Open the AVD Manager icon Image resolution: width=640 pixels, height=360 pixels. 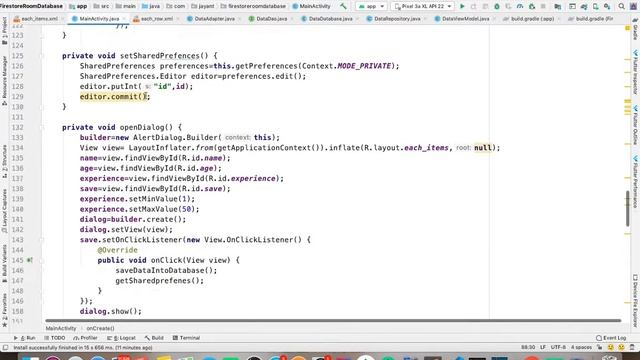point(596,7)
